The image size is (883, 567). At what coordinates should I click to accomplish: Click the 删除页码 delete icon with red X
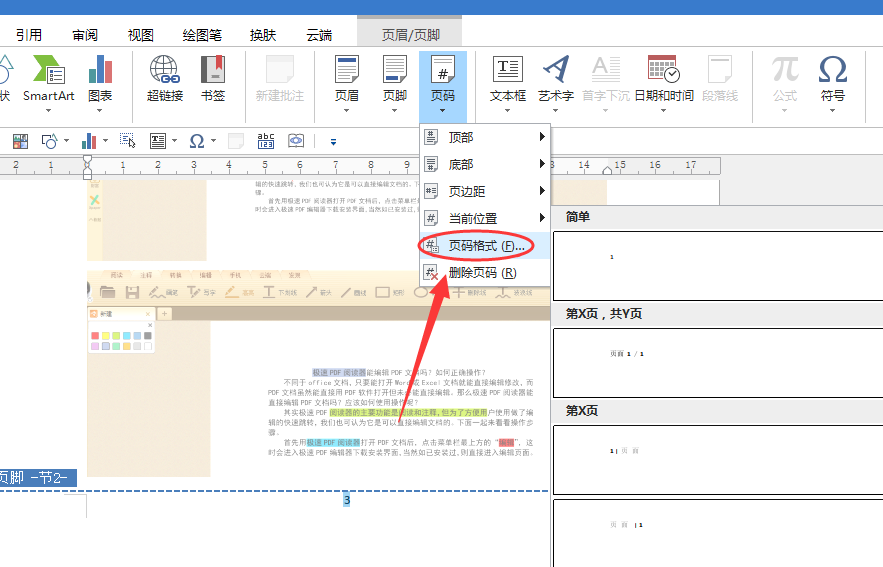pos(431,273)
